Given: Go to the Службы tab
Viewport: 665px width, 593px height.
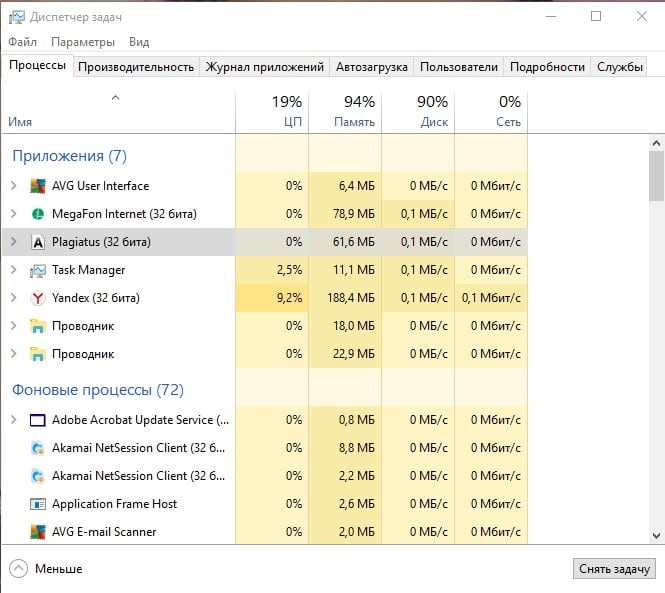Looking at the screenshot, I should 620,67.
